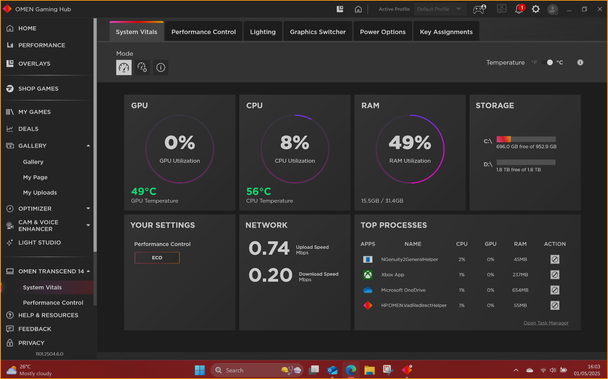The height and width of the screenshot is (379, 608).
Task: End the Microsoft OneDrive process
Action: [554, 290]
